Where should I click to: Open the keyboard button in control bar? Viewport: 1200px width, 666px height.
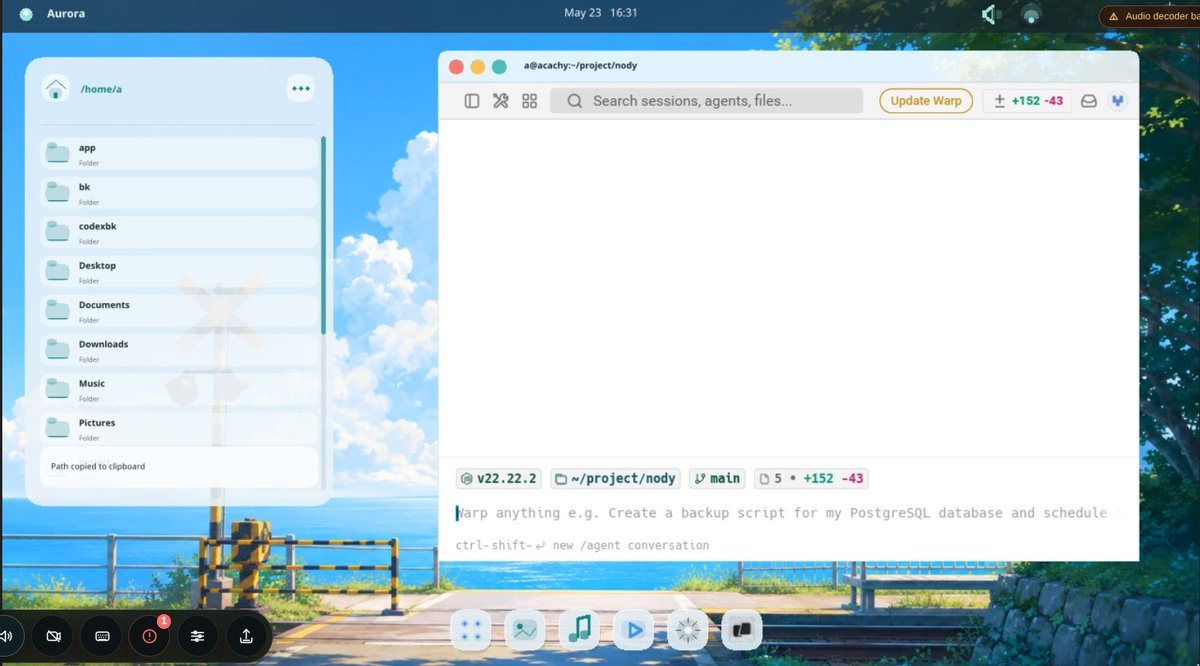[102, 636]
